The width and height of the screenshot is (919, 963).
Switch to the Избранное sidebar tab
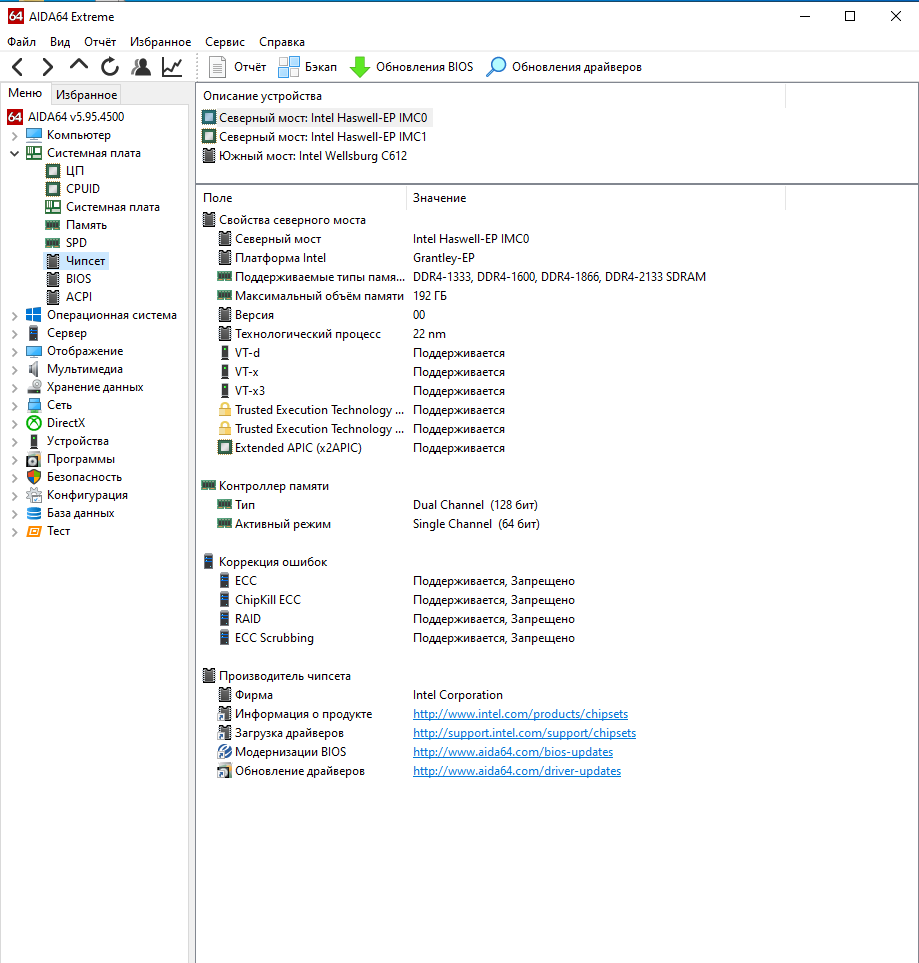86,95
